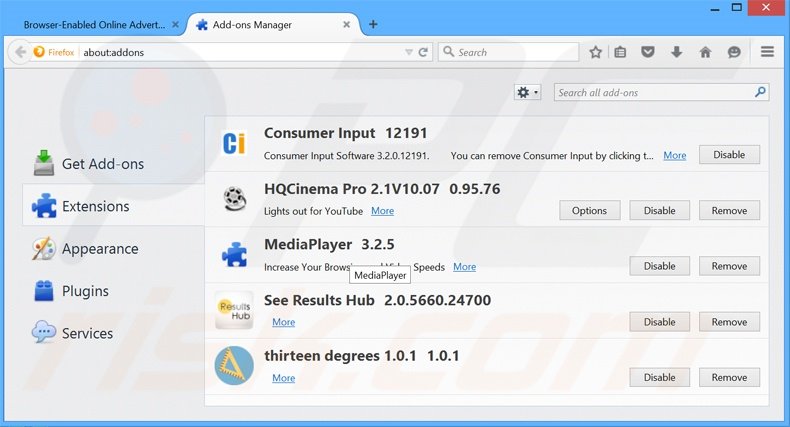The height and width of the screenshot is (427, 790).
Task: Focus the Search all add-ons field
Action: click(x=661, y=92)
